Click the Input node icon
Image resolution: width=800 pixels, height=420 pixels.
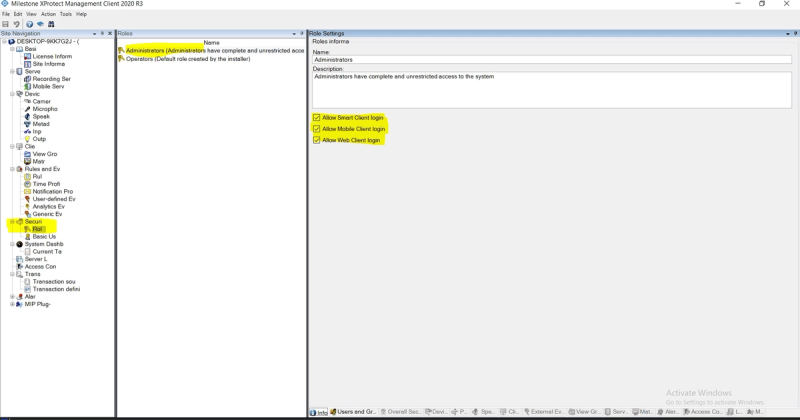[x=28, y=132]
